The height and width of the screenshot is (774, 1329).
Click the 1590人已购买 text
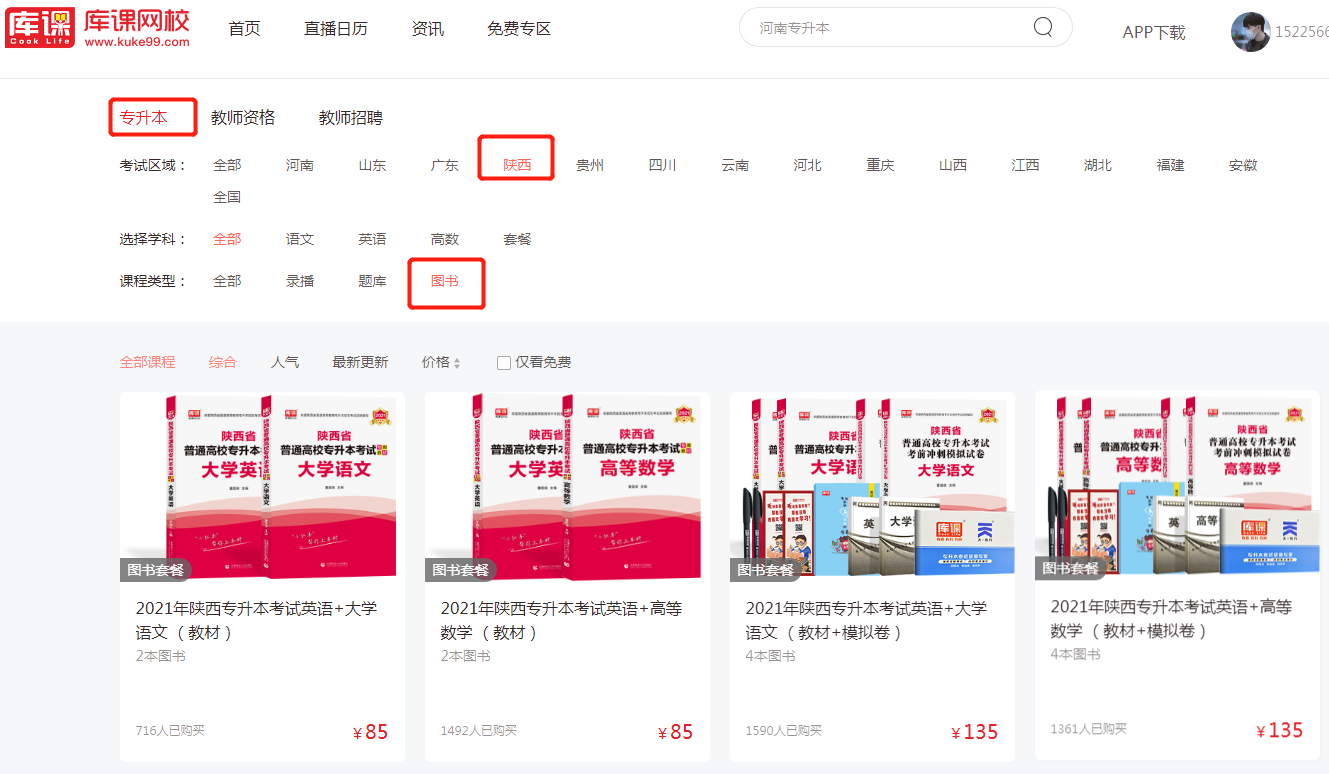[x=784, y=731]
